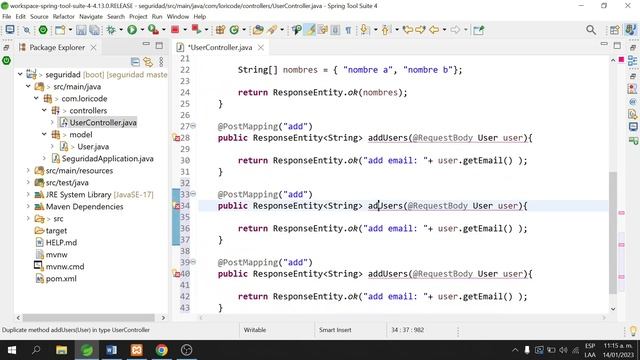Image resolution: width=640 pixels, height=360 pixels.
Task: Open Debug button dropdown arrow
Action: tap(121, 30)
